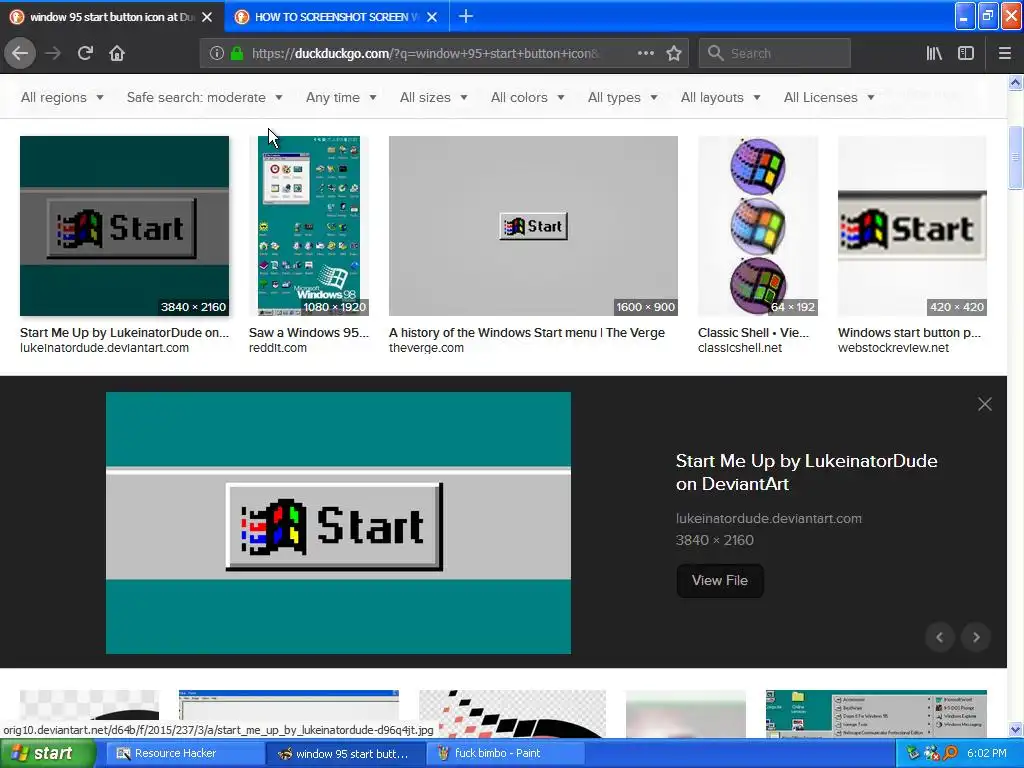Click the taskbar clock 6:02 PM
The height and width of the screenshot is (768, 1024).
(x=987, y=754)
